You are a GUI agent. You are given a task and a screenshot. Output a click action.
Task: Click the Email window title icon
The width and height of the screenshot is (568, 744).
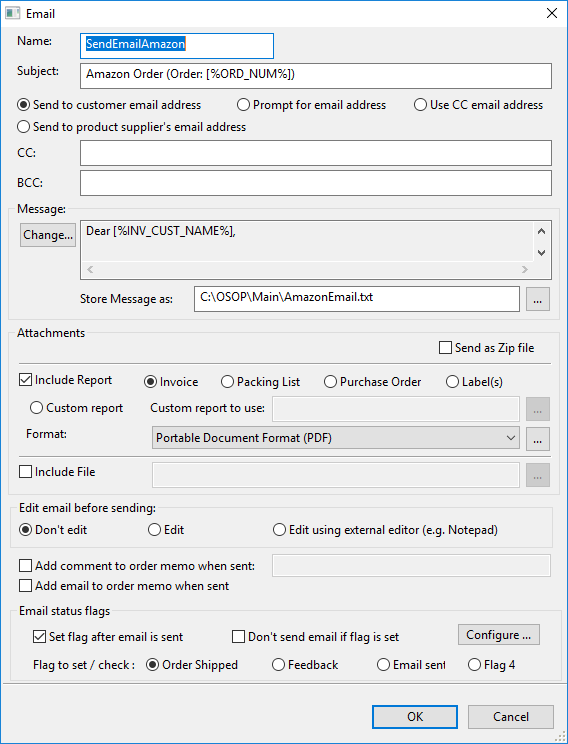[12, 13]
